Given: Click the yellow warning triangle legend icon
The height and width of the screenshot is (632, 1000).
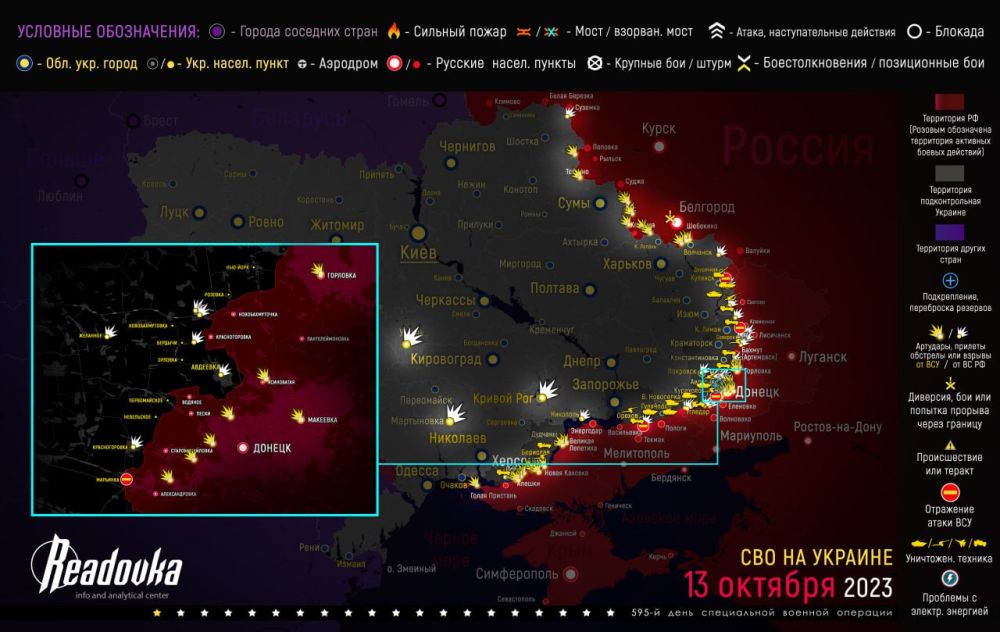Looking at the screenshot, I should click(x=950, y=445).
